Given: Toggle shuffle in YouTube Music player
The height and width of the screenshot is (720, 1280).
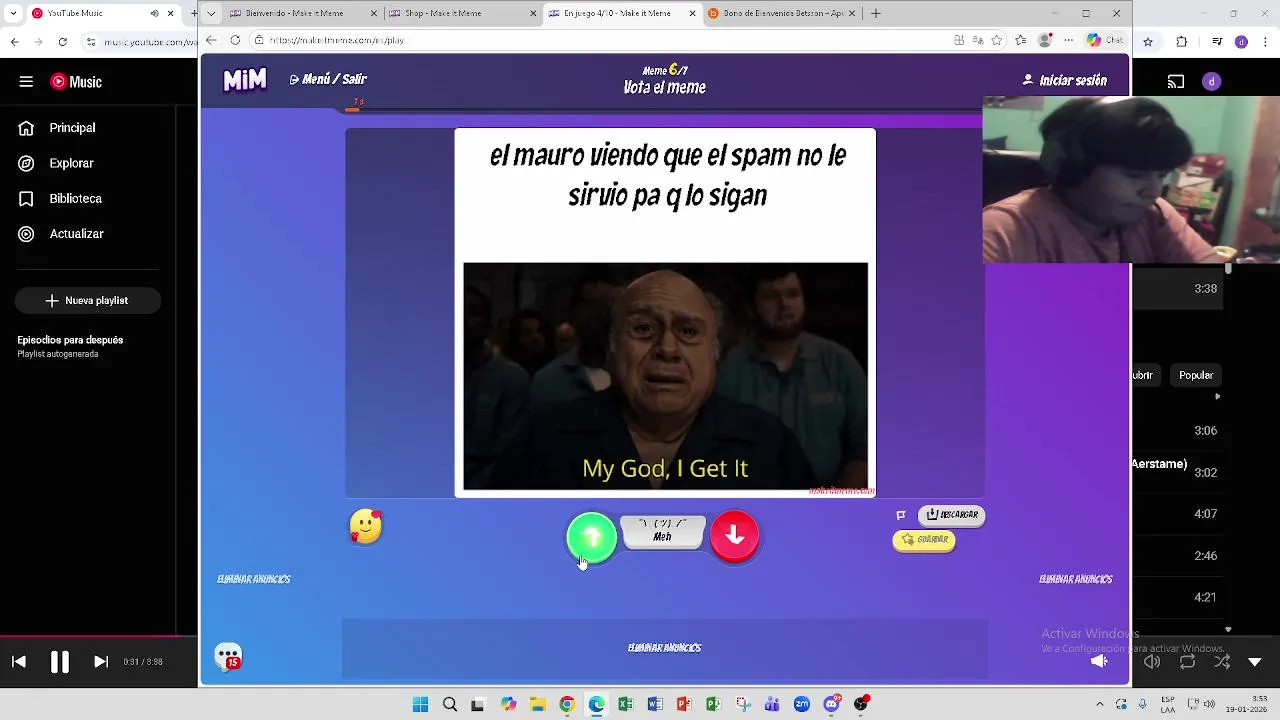Looking at the screenshot, I should (1222, 662).
